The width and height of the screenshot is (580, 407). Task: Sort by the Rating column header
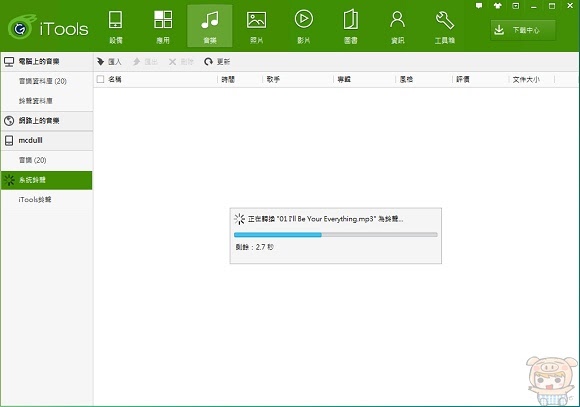click(463, 79)
